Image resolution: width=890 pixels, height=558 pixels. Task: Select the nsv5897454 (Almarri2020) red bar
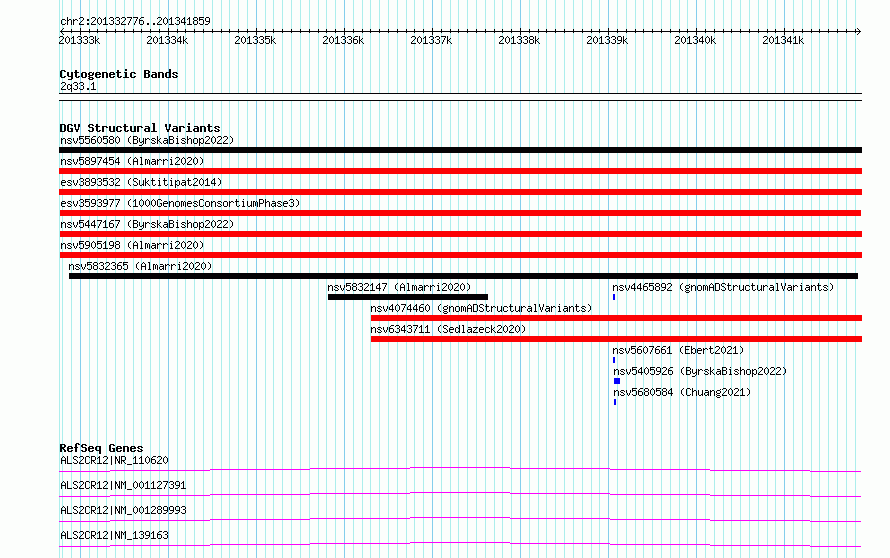pyautogui.click(x=460, y=171)
